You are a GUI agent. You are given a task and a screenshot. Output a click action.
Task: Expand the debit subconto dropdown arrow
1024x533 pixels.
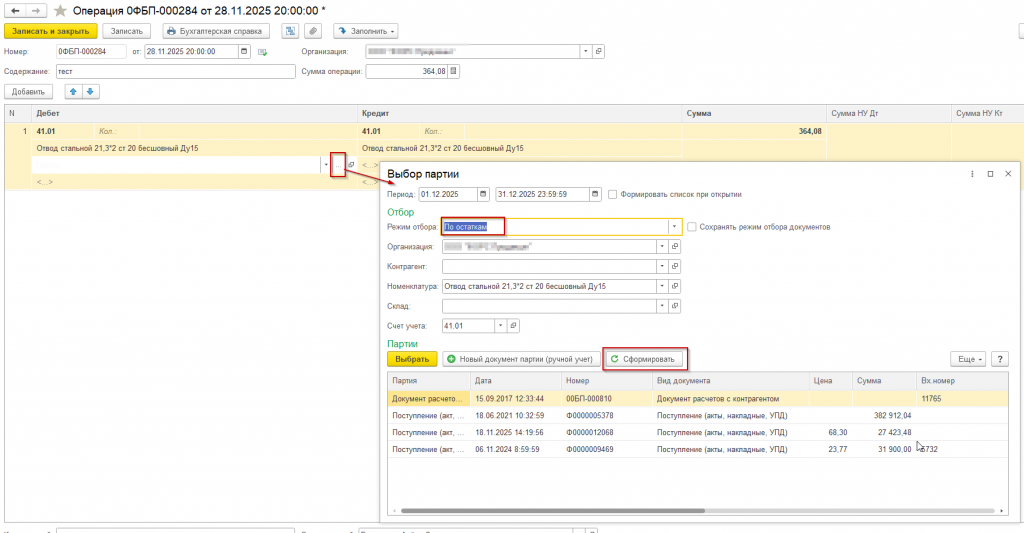pyautogui.click(x=326, y=165)
